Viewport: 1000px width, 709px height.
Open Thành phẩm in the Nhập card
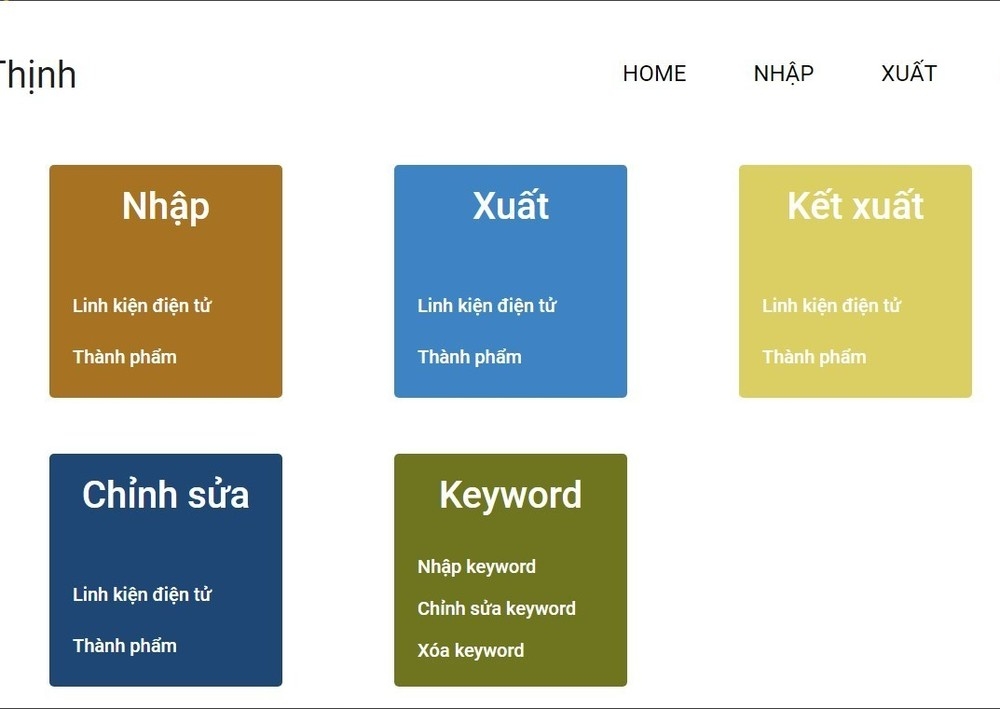coord(124,356)
